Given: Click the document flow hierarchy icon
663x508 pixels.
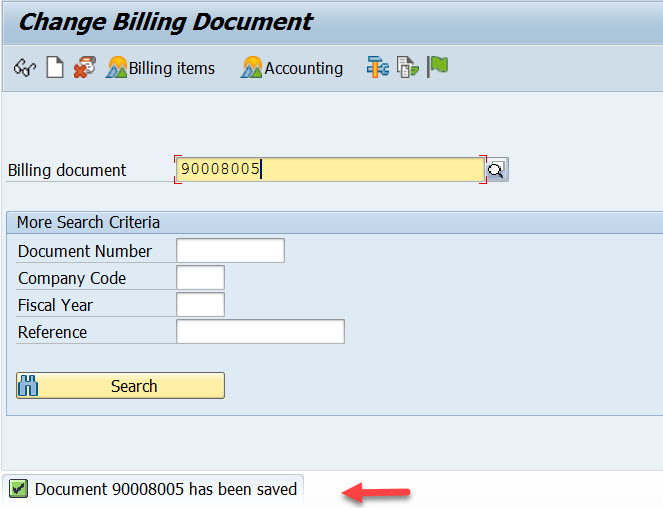Looking at the screenshot, I should [x=378, y=67].
